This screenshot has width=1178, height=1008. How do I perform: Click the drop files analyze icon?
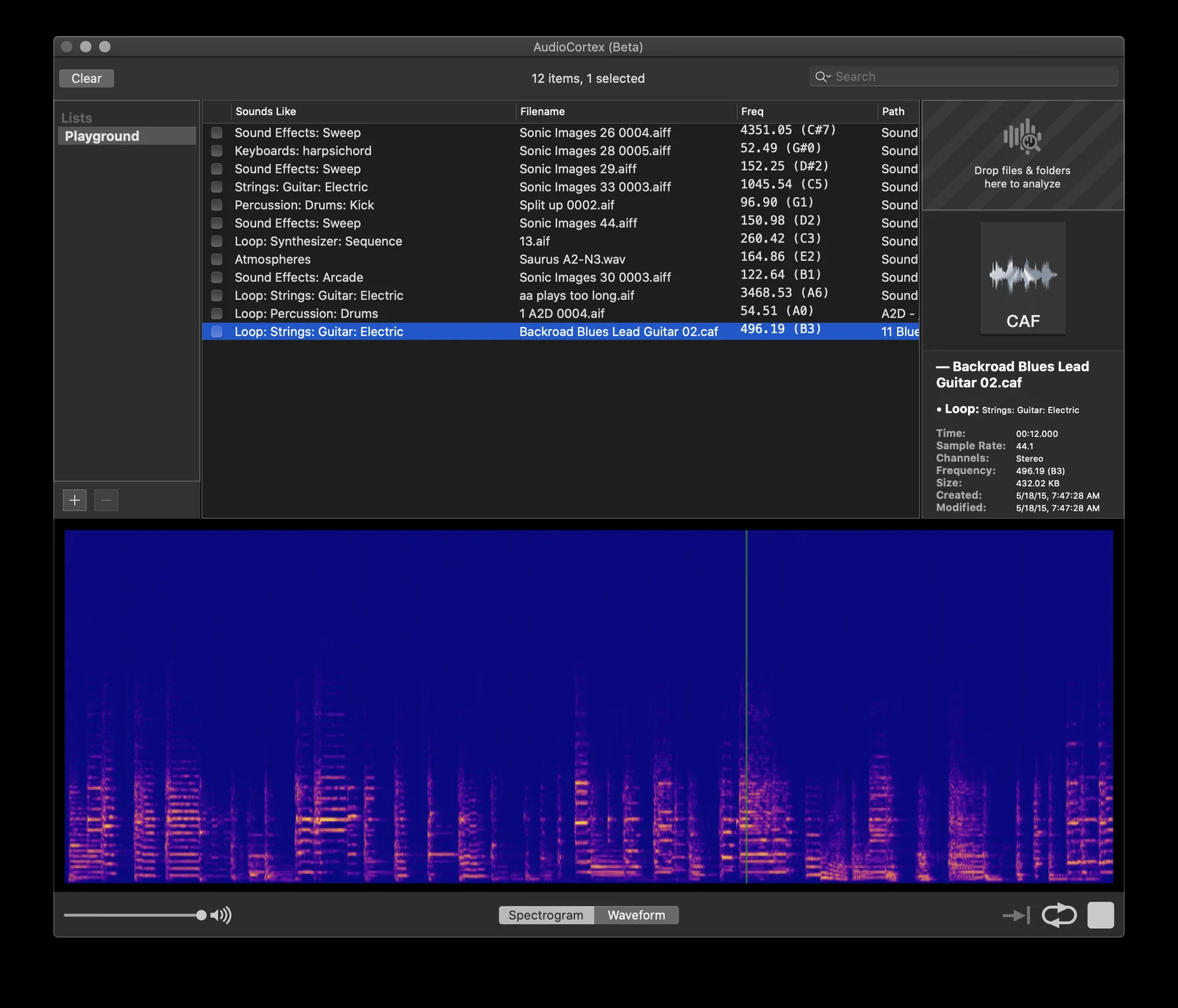(x=1022, y=136)
